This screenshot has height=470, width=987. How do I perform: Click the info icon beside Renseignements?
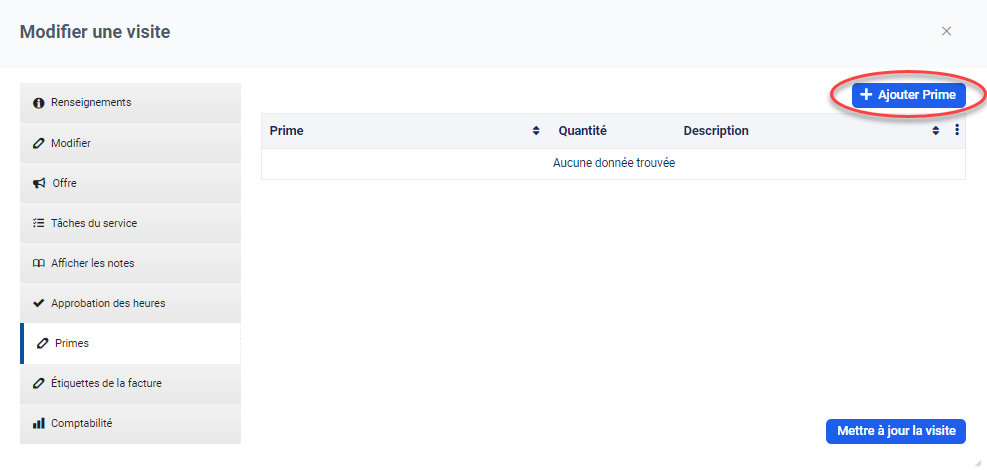pos(39,103)
